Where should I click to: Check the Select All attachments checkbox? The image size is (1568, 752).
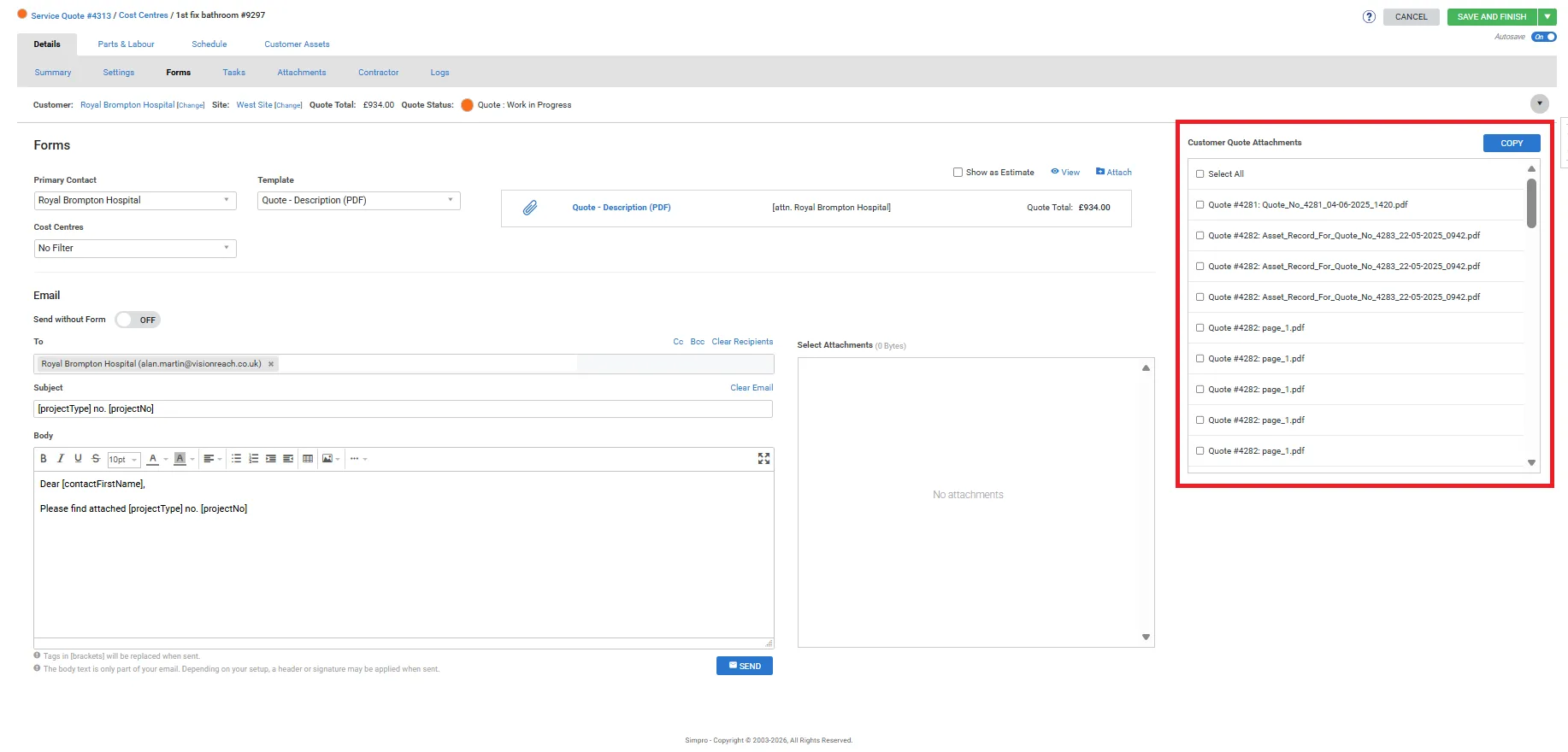pos(1200,174)
